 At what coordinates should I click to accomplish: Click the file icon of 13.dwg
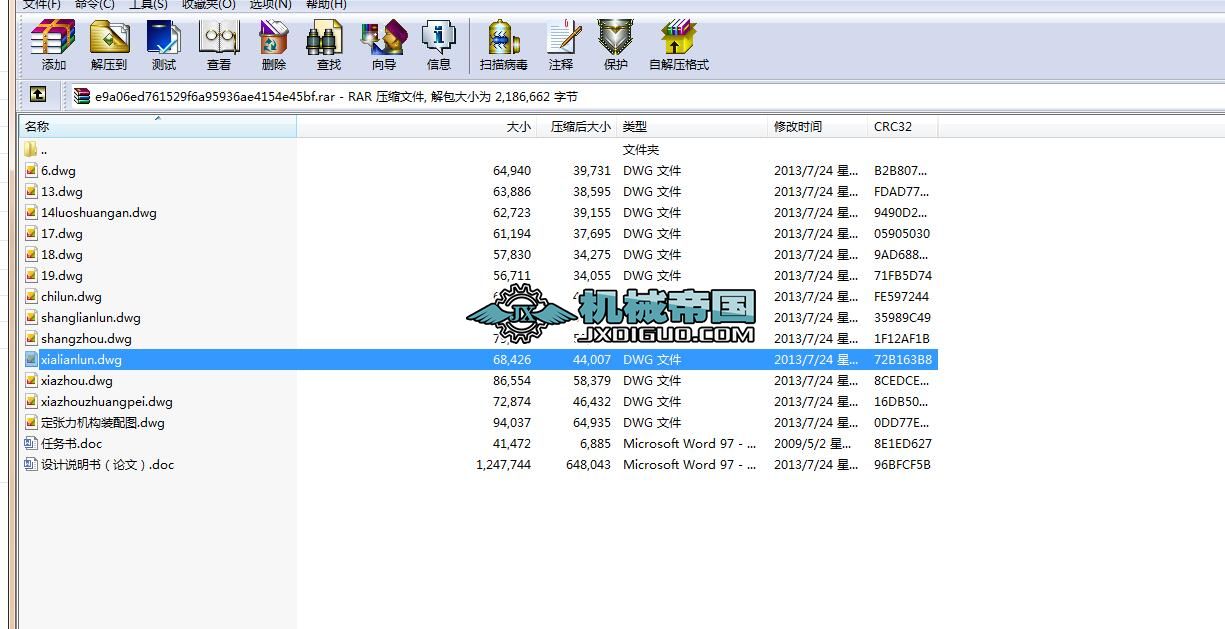coord(31,191)
